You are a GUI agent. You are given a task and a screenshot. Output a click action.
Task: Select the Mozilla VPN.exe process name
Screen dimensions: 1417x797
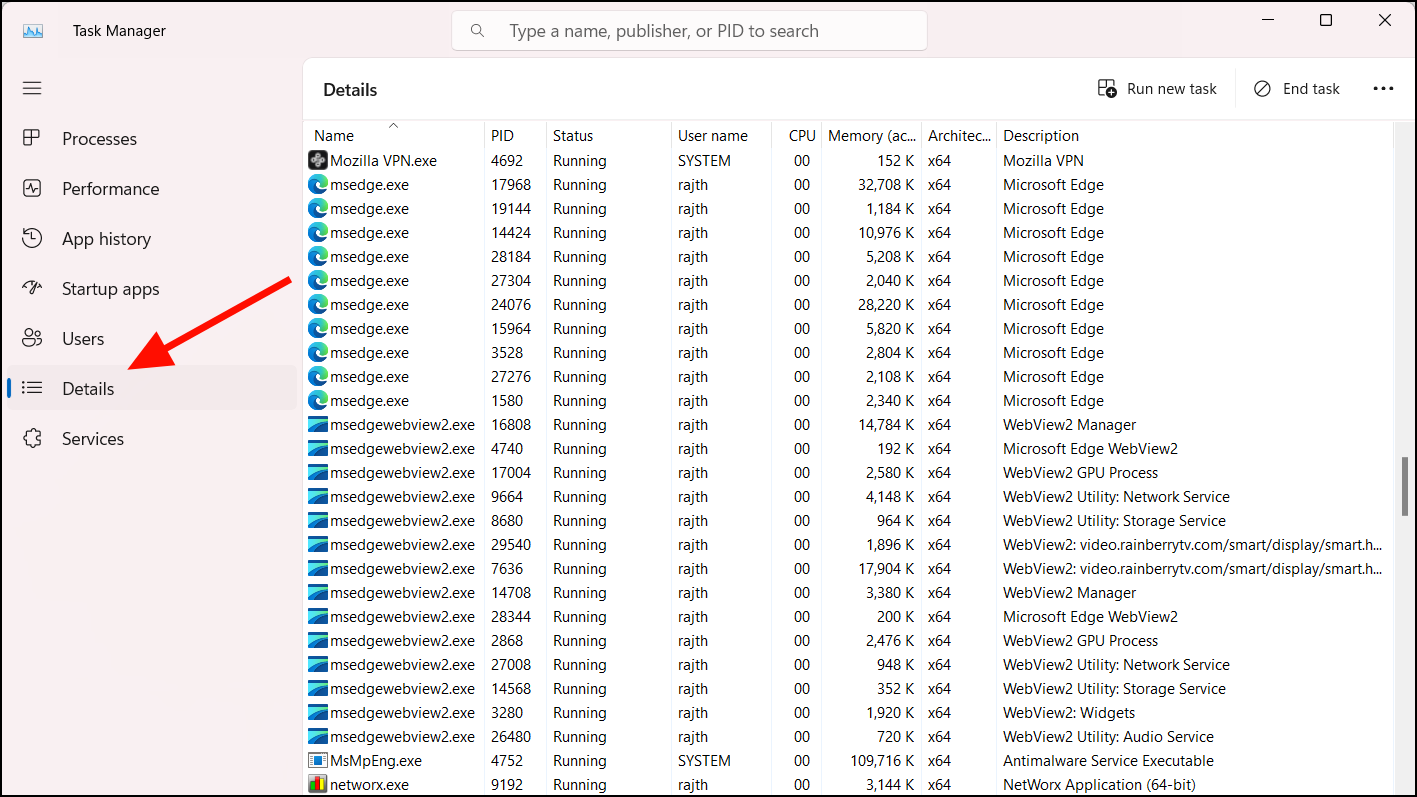click(383, 161)
